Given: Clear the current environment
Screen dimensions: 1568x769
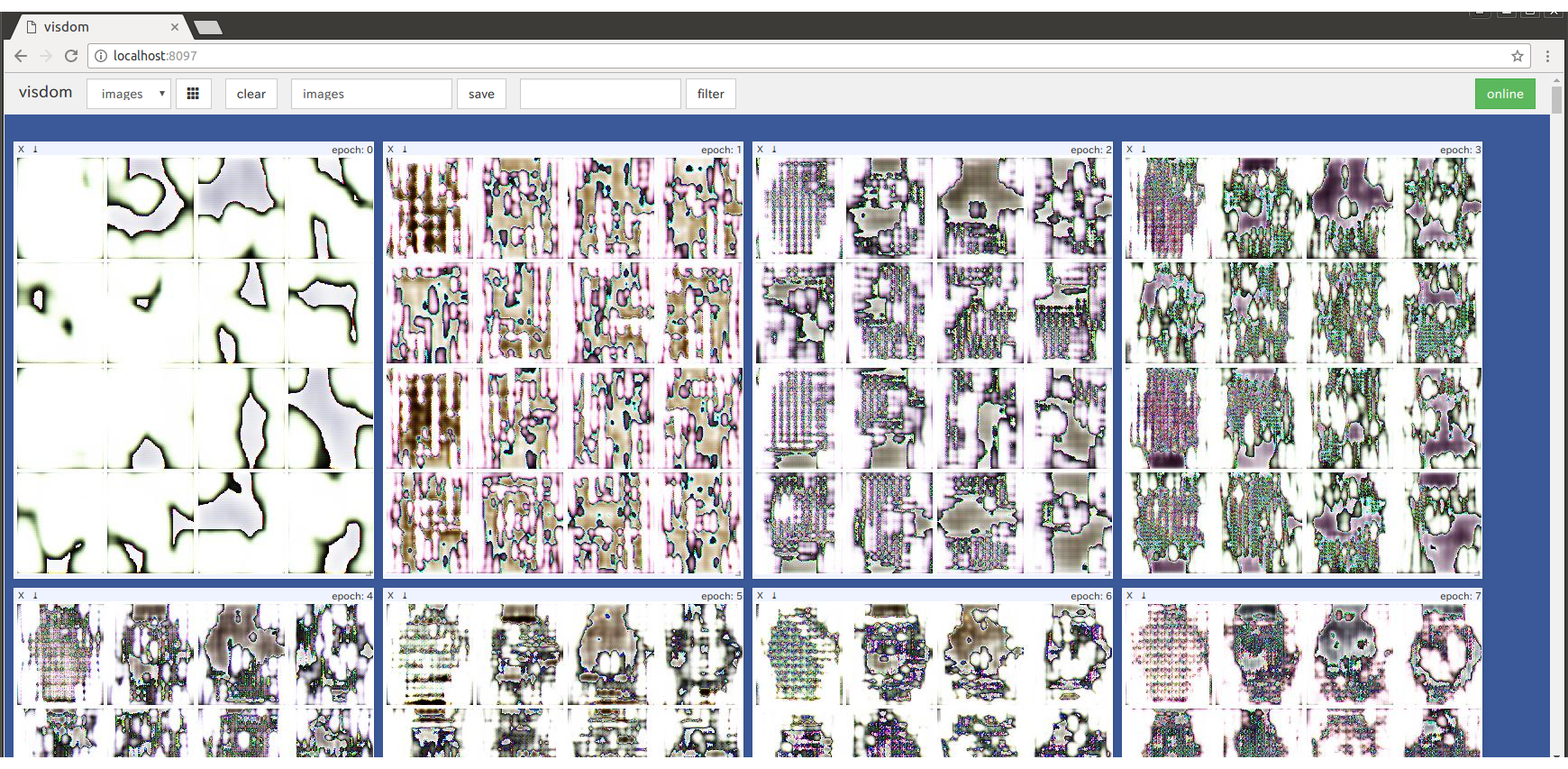Looking at the screenshot, I should pyautogui.click(x=251, y=94).
